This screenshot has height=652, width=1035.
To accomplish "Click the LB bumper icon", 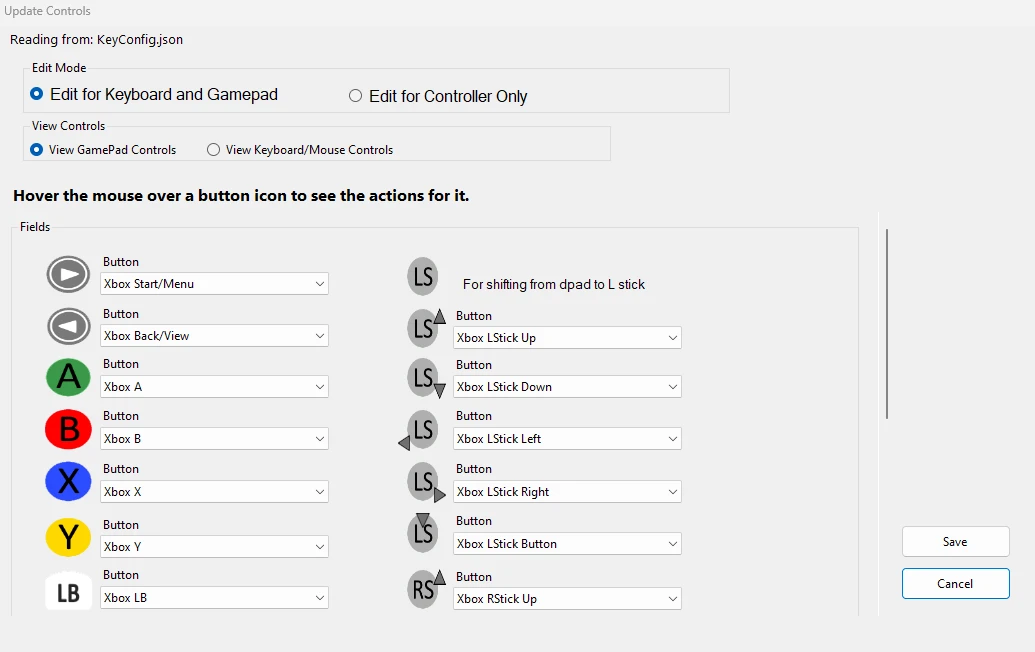I will 68,592.
